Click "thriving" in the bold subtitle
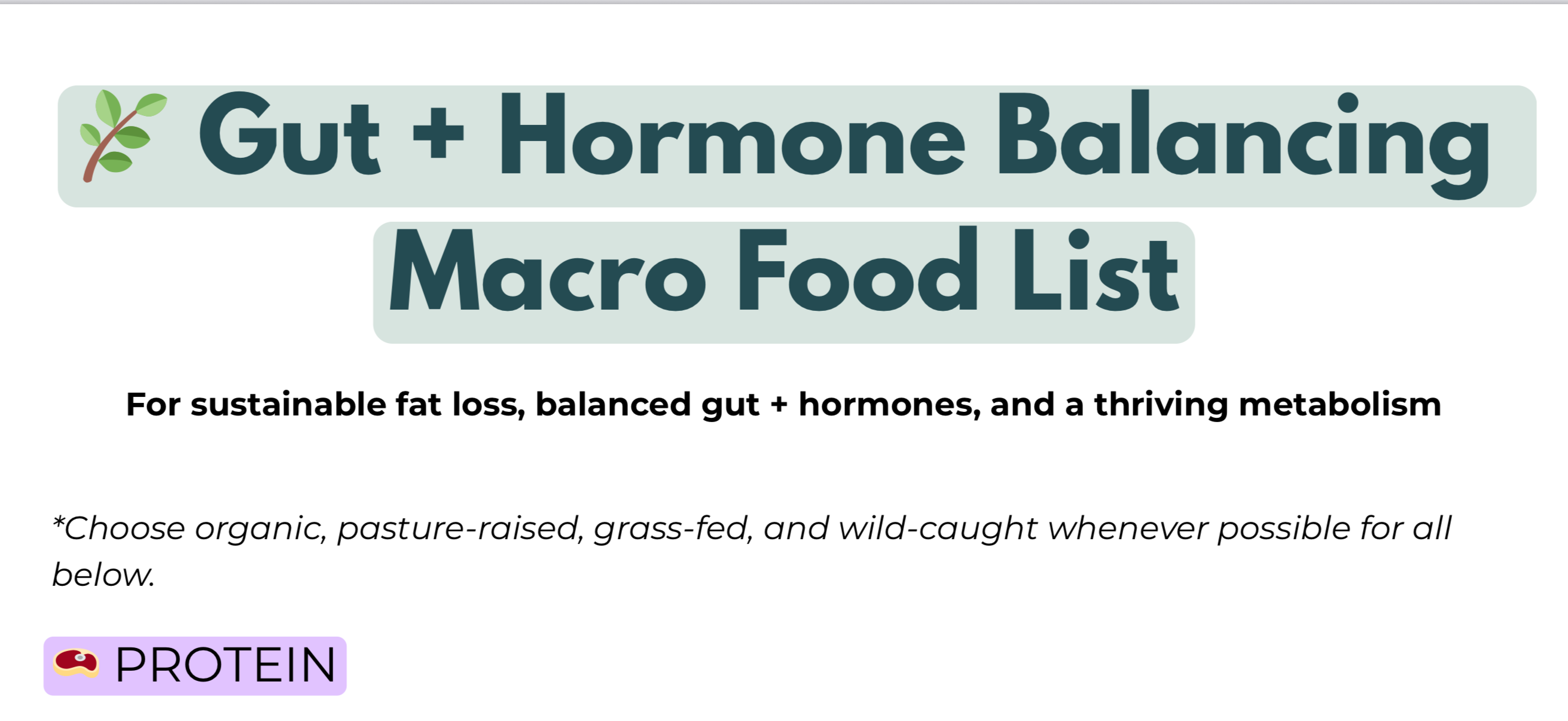 (1161, 406)
